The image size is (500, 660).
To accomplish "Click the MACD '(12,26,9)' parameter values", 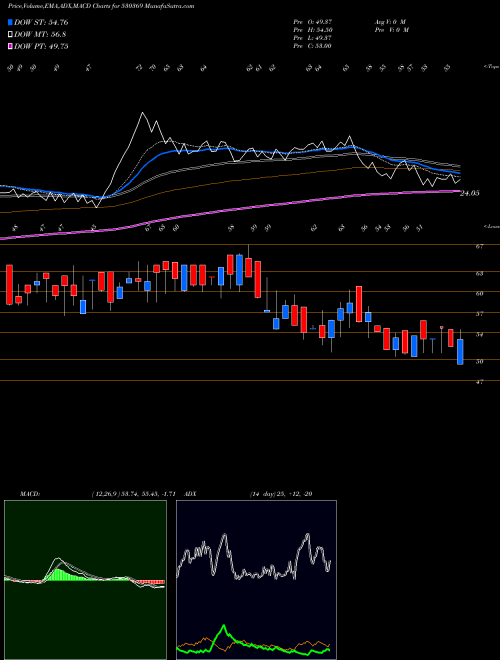I will point(136,494).
